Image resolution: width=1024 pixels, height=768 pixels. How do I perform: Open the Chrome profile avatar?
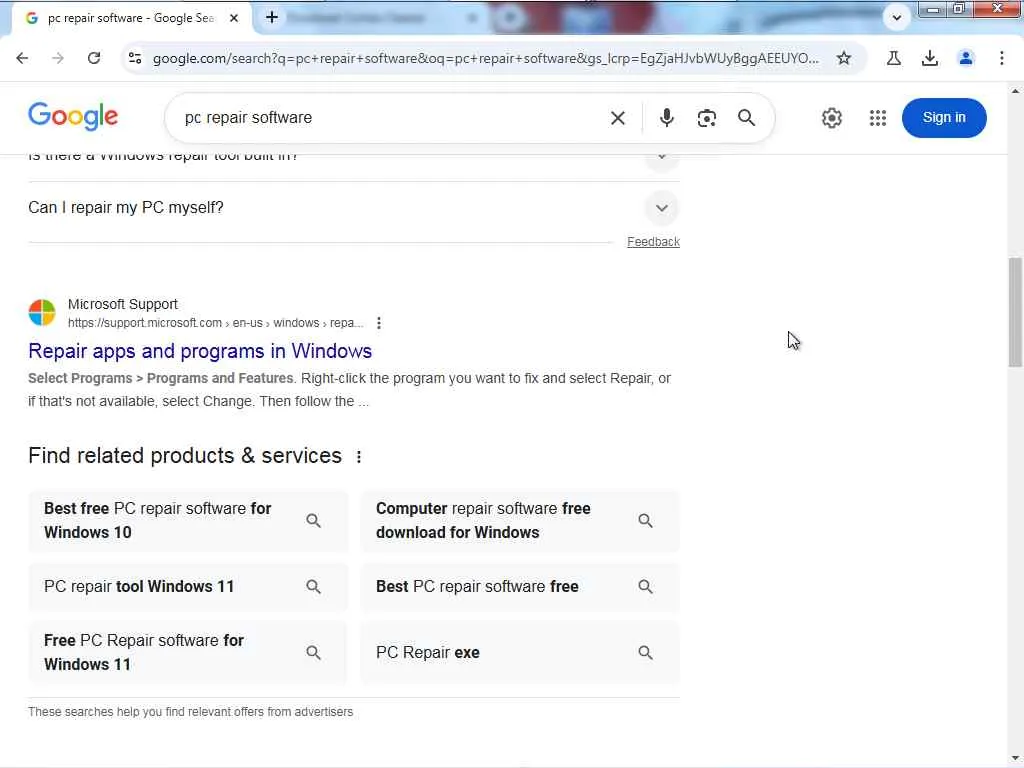[966, 58]
